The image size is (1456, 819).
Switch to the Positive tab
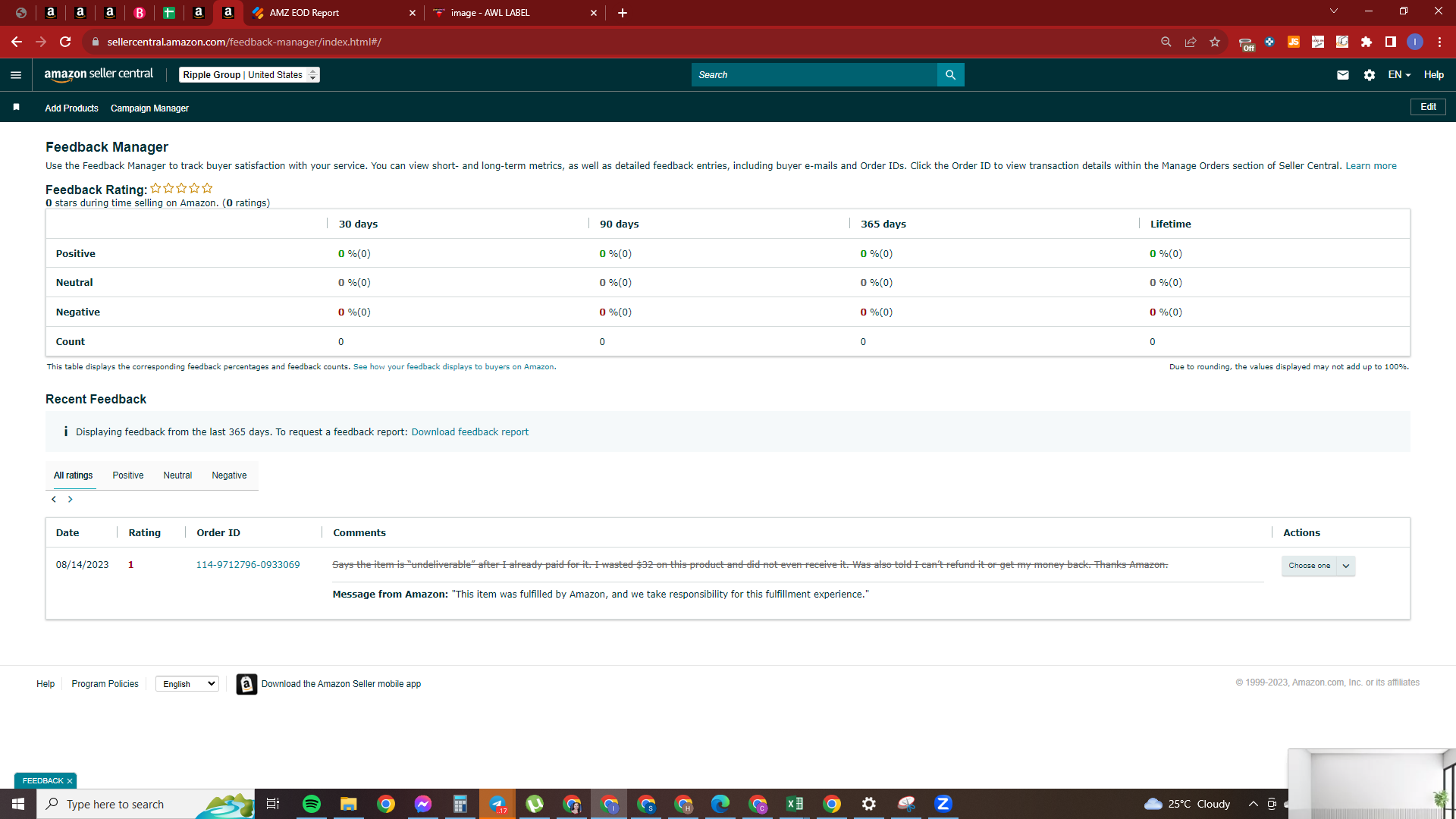(x=128, y=475)
